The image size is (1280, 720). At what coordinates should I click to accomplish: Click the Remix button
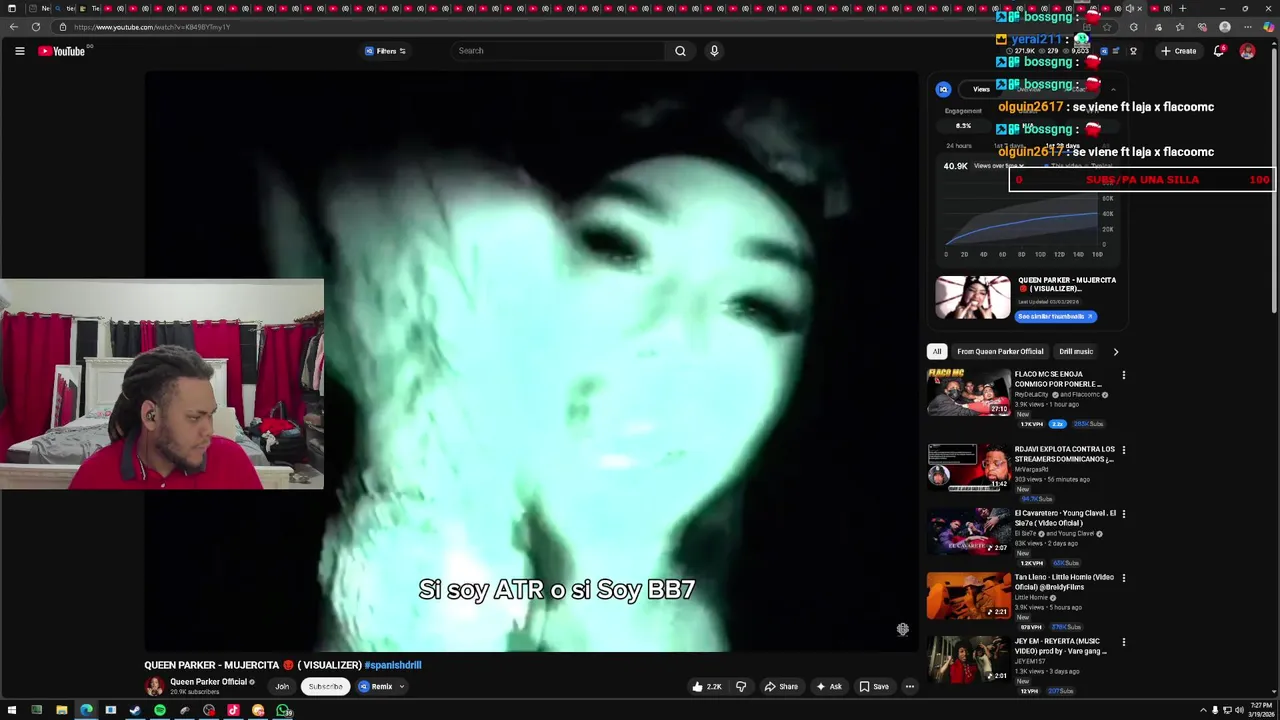[x=376, y=687]
